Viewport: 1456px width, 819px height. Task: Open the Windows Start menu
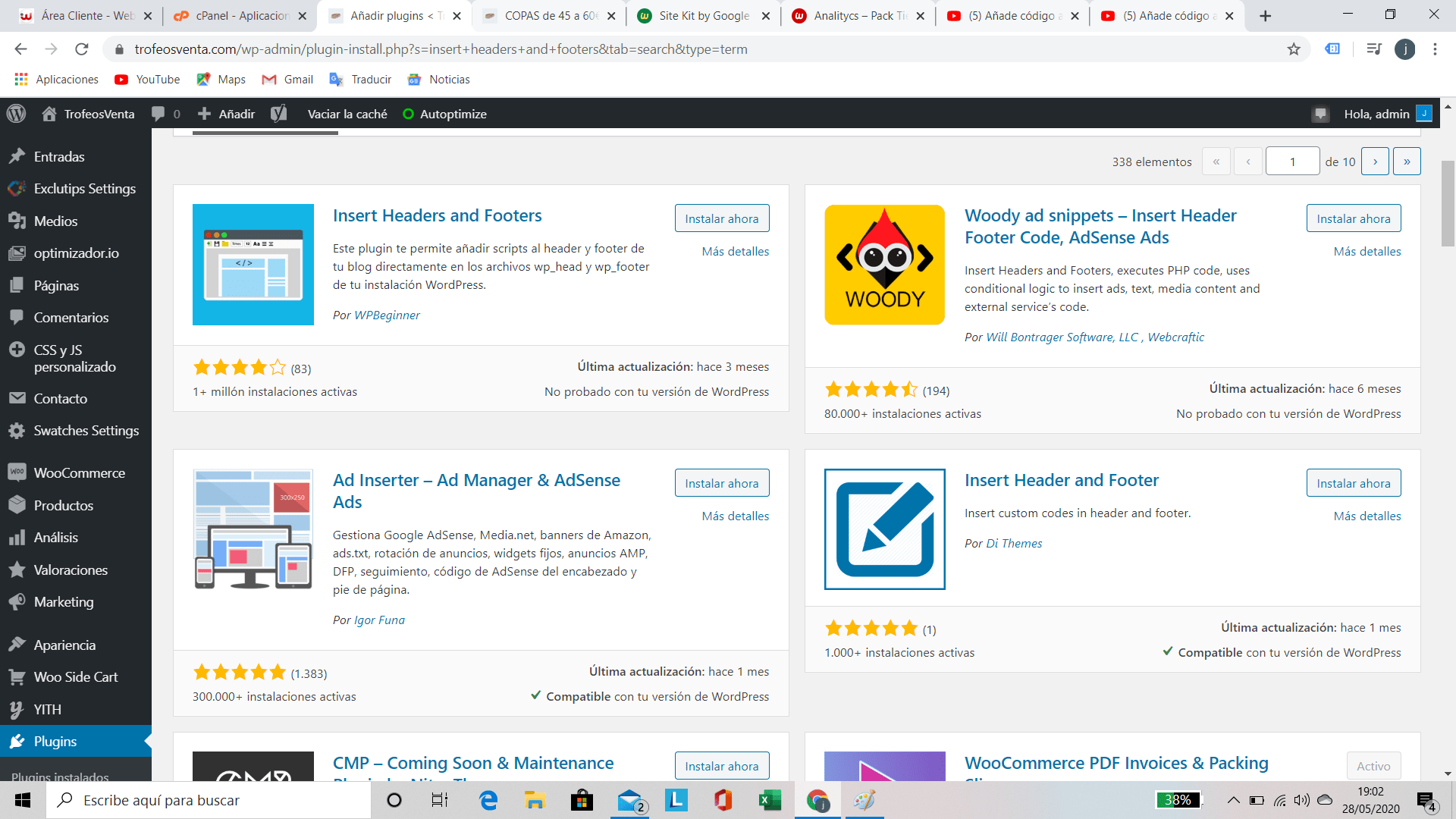pyautogui.click(x=23, y=800)
